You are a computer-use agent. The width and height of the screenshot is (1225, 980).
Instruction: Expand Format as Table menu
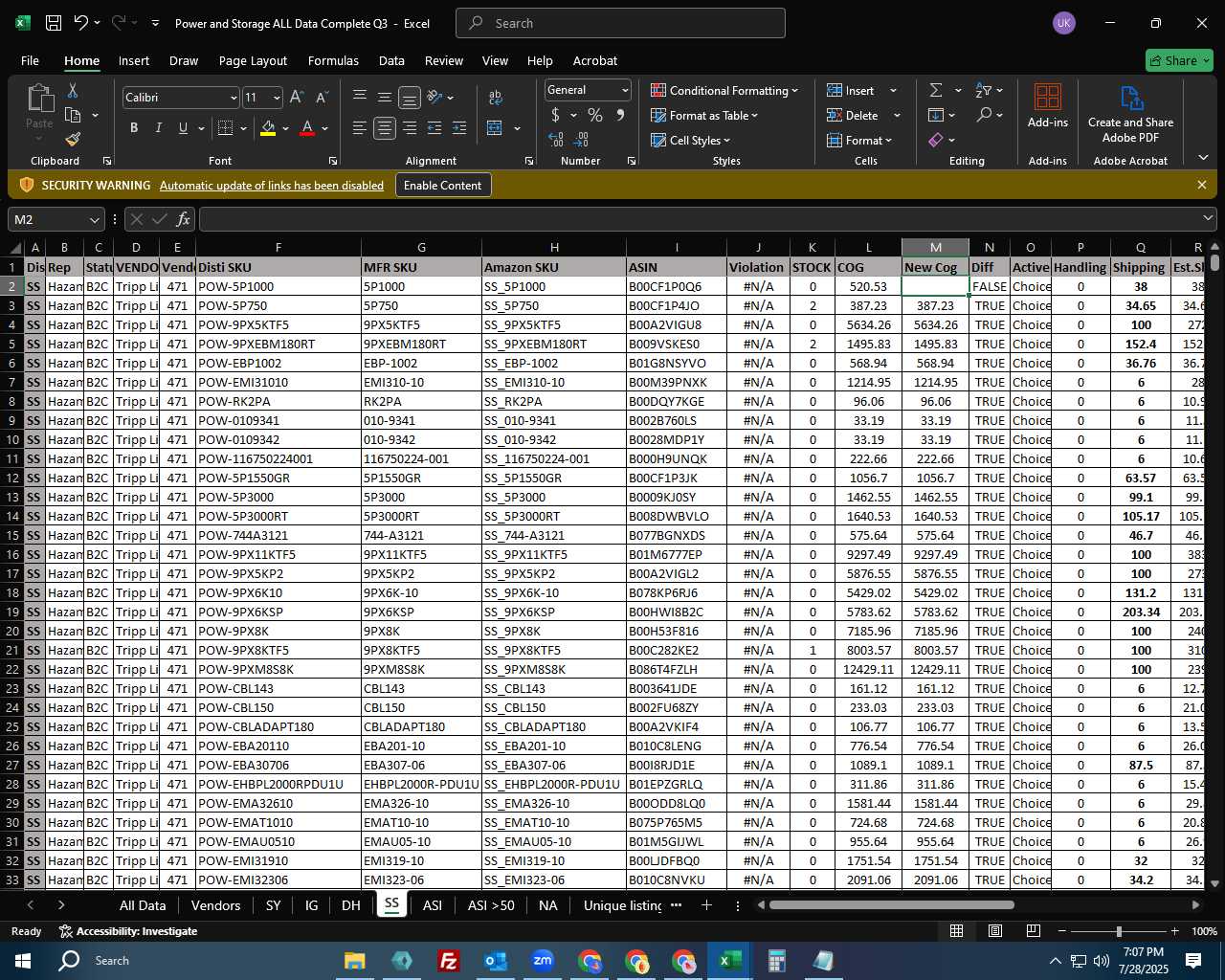coord(704,115)
